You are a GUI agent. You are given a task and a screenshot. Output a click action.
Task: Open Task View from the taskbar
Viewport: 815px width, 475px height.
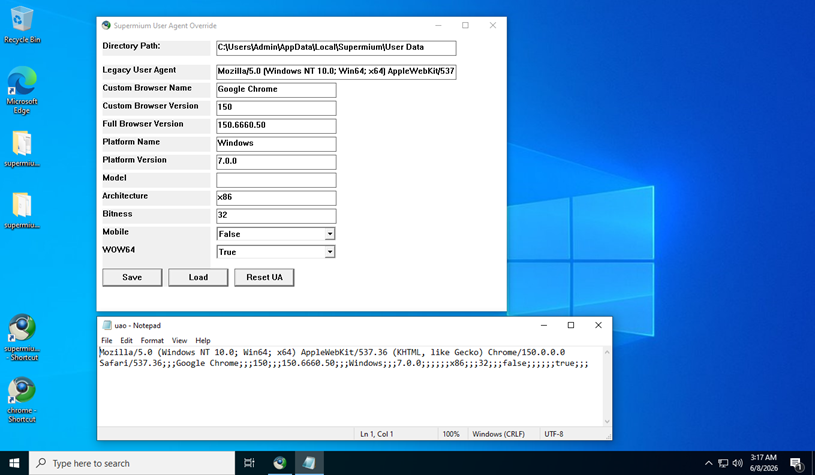click(x=249, y=463)
